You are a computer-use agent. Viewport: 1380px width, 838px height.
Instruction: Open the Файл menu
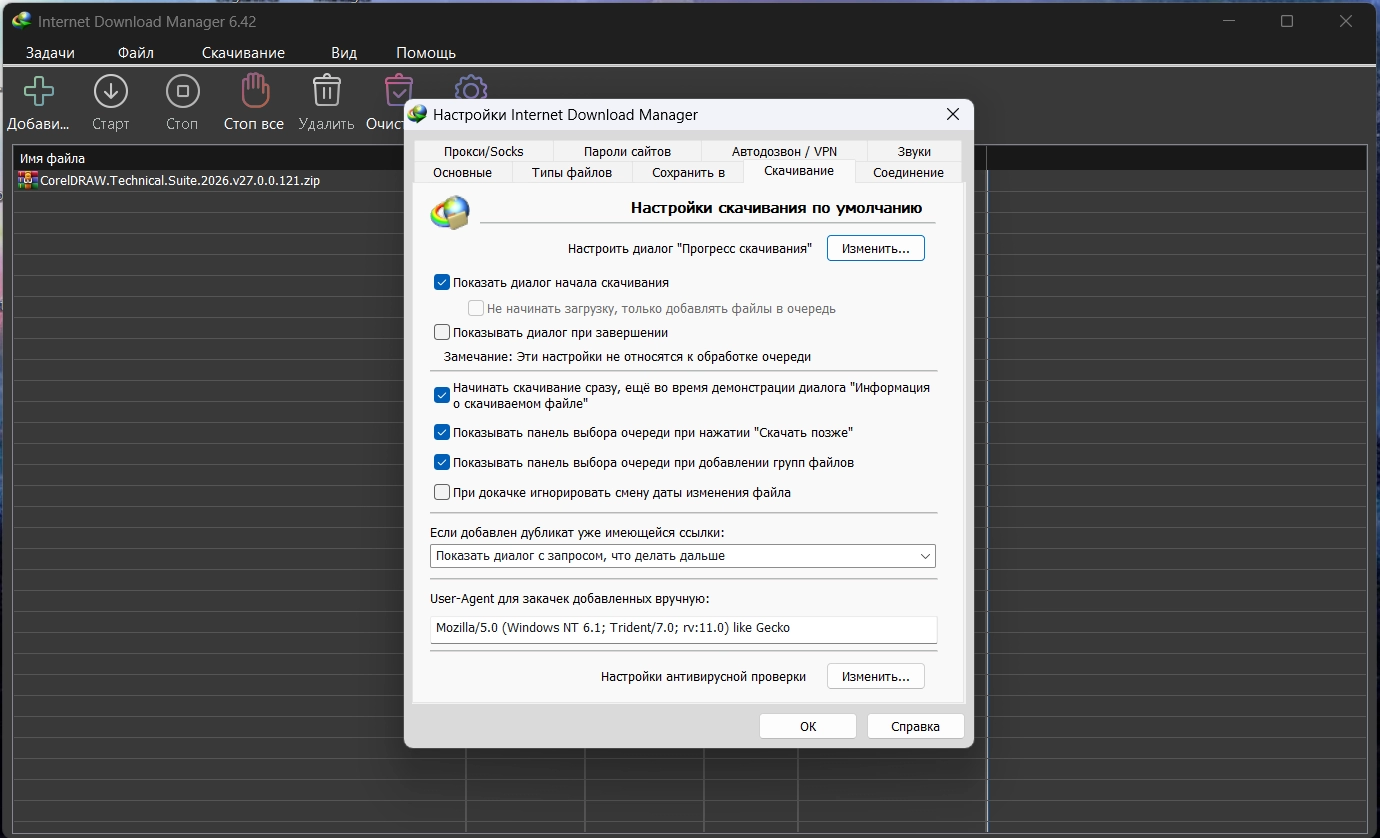click(x=135, y=53)
